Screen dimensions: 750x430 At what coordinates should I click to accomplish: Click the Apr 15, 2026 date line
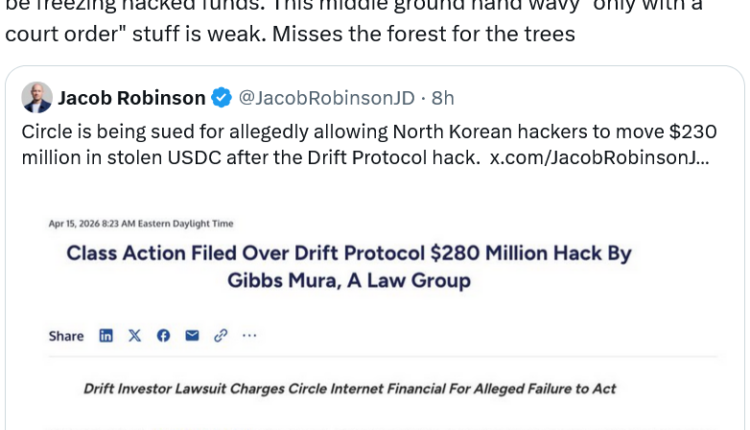pos(141,224)
